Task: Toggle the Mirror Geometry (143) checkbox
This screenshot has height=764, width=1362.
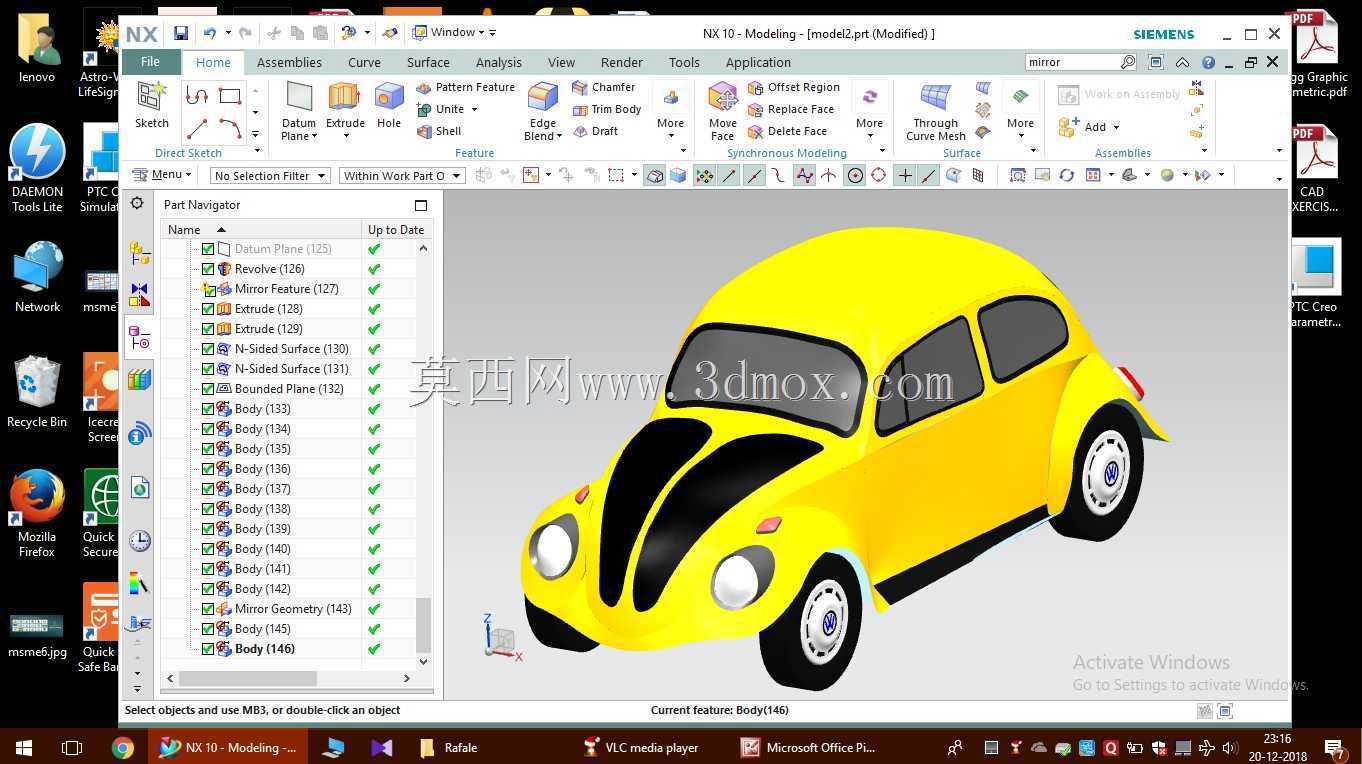Action: tap(208, 609)
